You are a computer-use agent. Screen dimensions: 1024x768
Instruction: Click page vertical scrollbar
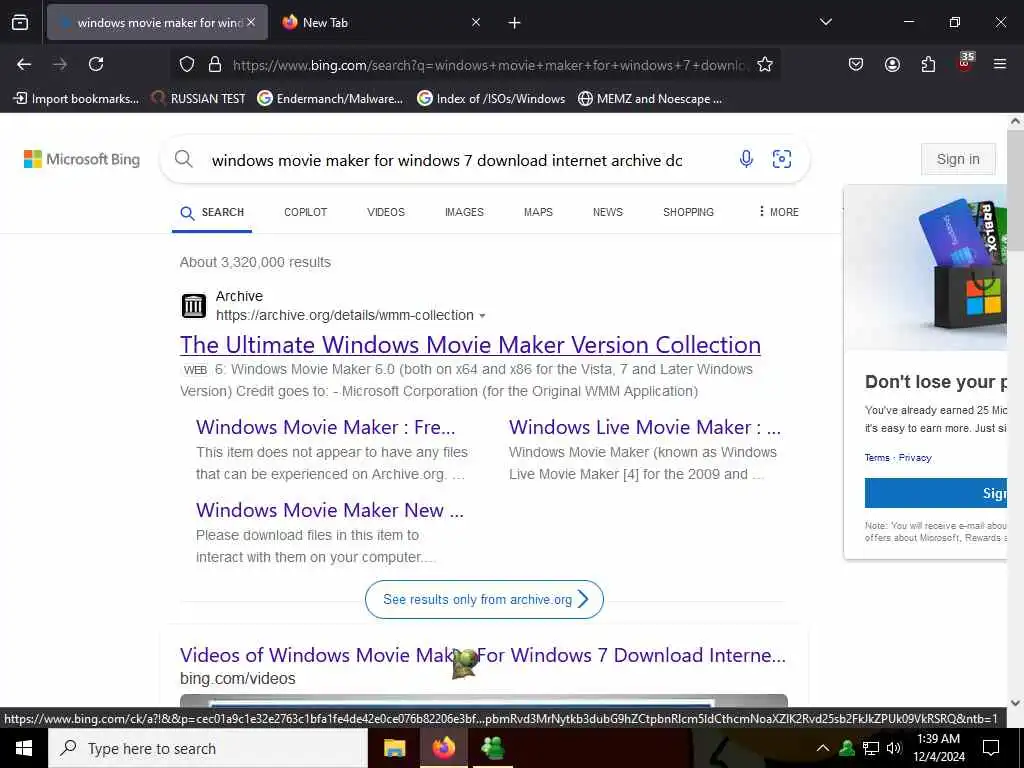[x=1015, y=189]
